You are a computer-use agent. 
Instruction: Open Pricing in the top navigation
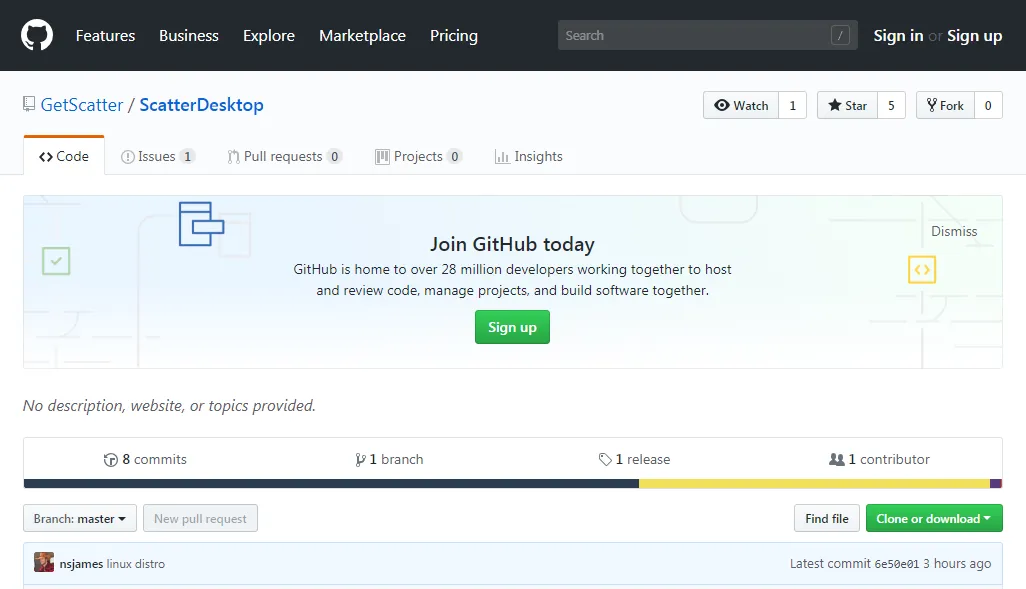453,35
